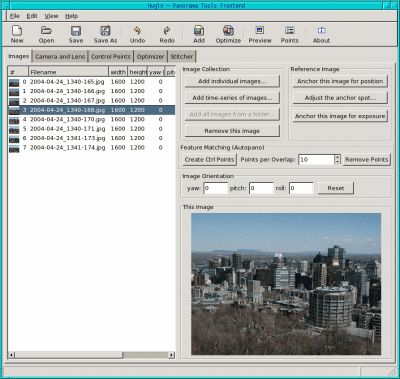
Task: Click the Redo toolbar icon
Action: (167, 34)
